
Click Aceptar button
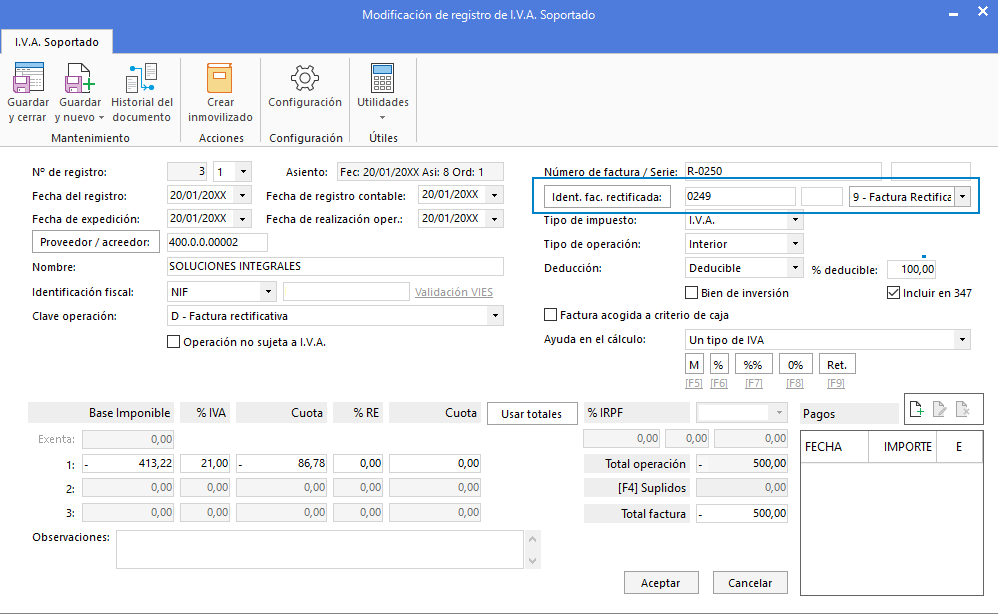(661, 583)
